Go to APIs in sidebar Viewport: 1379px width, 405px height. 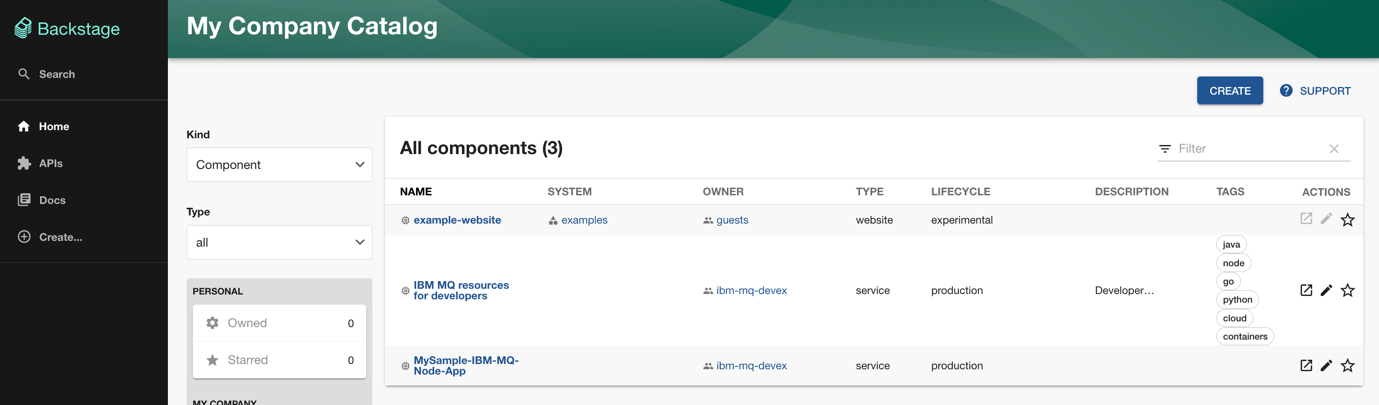click(50, 163)
